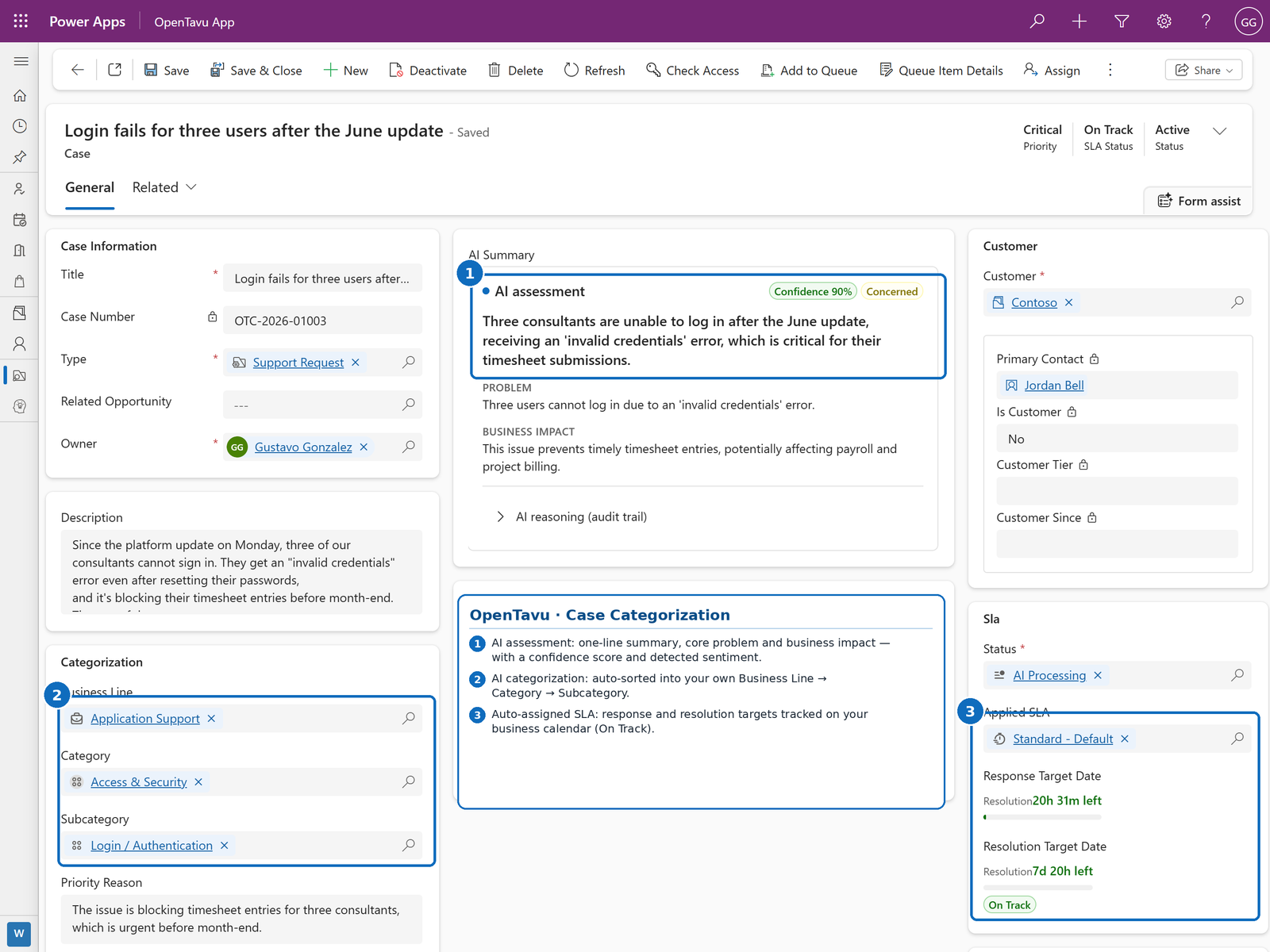Click the Description text area
The height and width of the screenshot is (952, 1270).
click(241, 571)
